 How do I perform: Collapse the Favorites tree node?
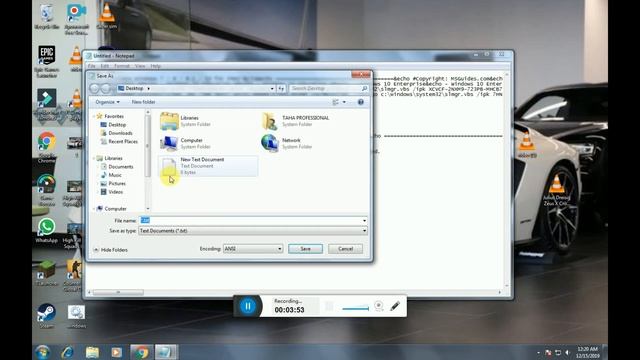click(93, 116)
